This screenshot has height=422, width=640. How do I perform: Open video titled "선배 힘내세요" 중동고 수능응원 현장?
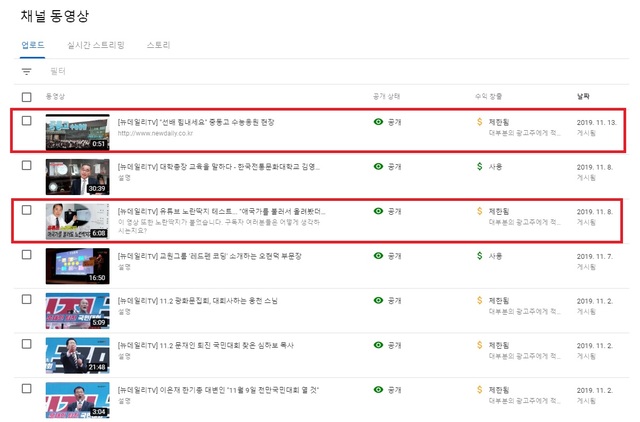[196, 122]
